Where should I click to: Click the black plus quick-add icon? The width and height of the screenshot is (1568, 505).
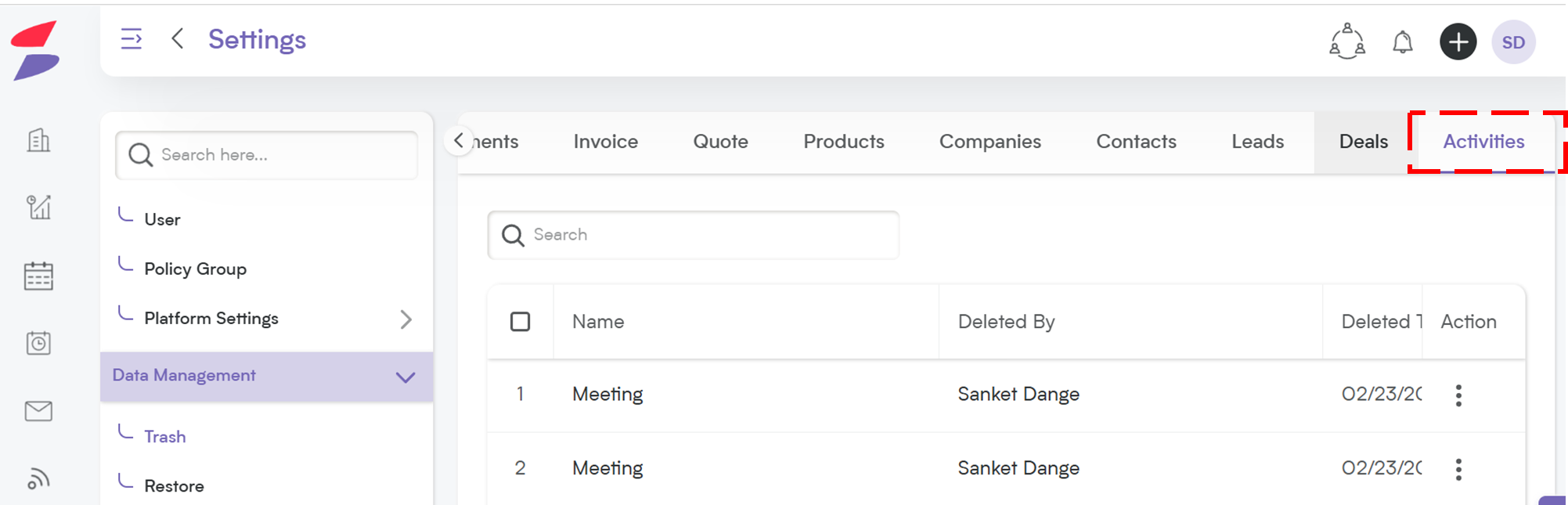pyautogui.click(x=1458, y=42)
